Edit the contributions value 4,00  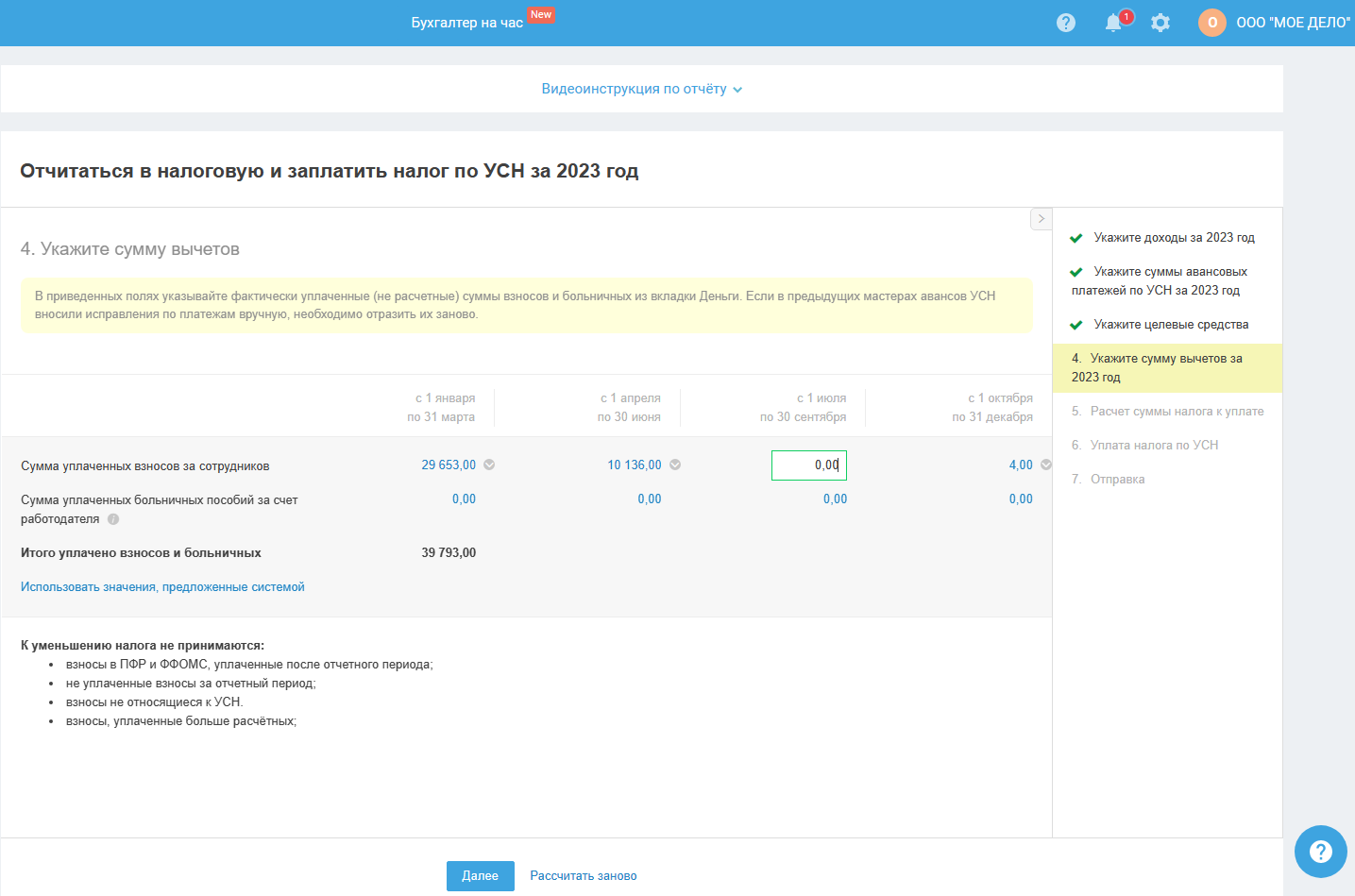(x=1021, y=465)
